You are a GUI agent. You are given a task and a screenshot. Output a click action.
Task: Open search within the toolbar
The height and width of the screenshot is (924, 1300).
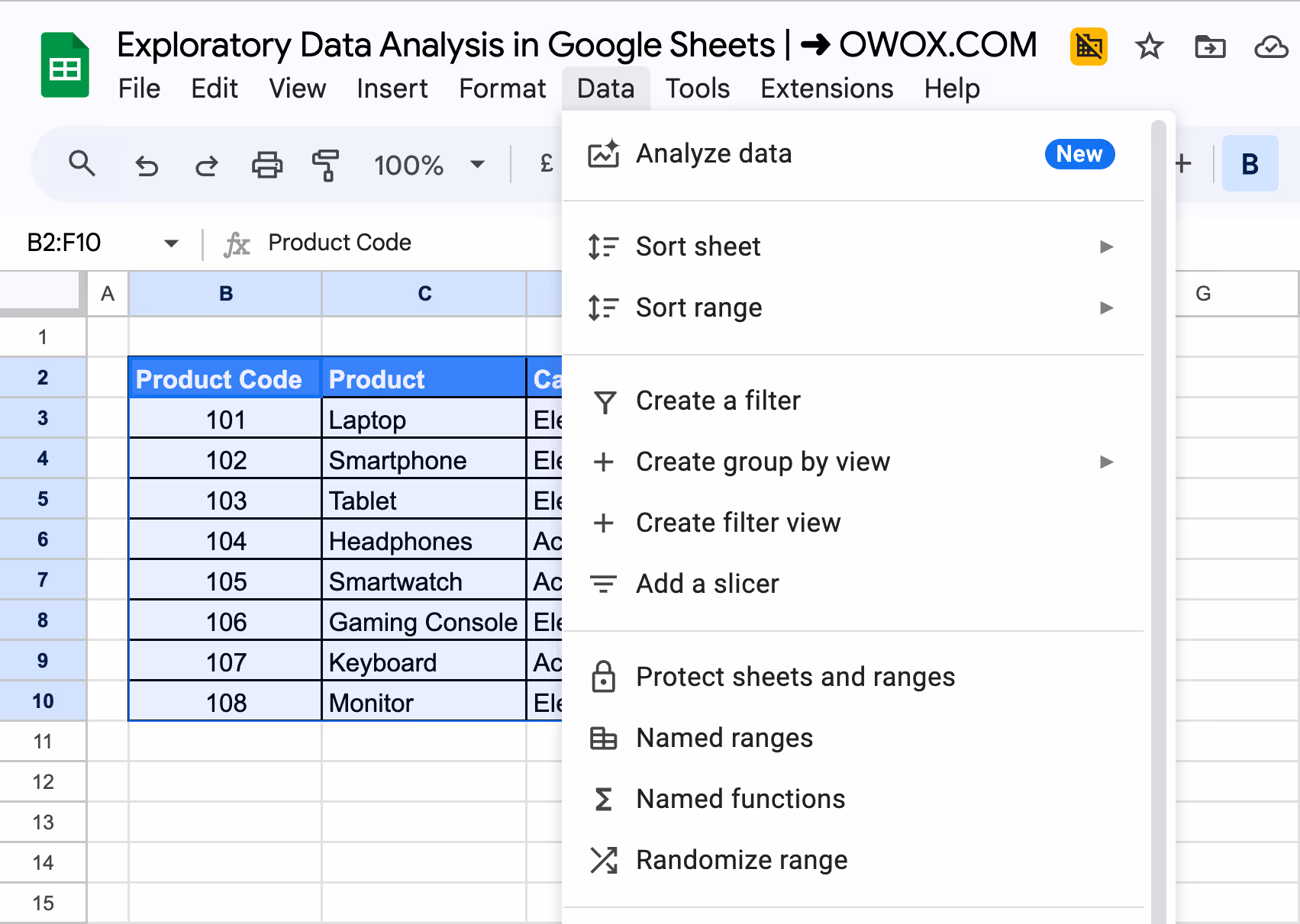82,164
